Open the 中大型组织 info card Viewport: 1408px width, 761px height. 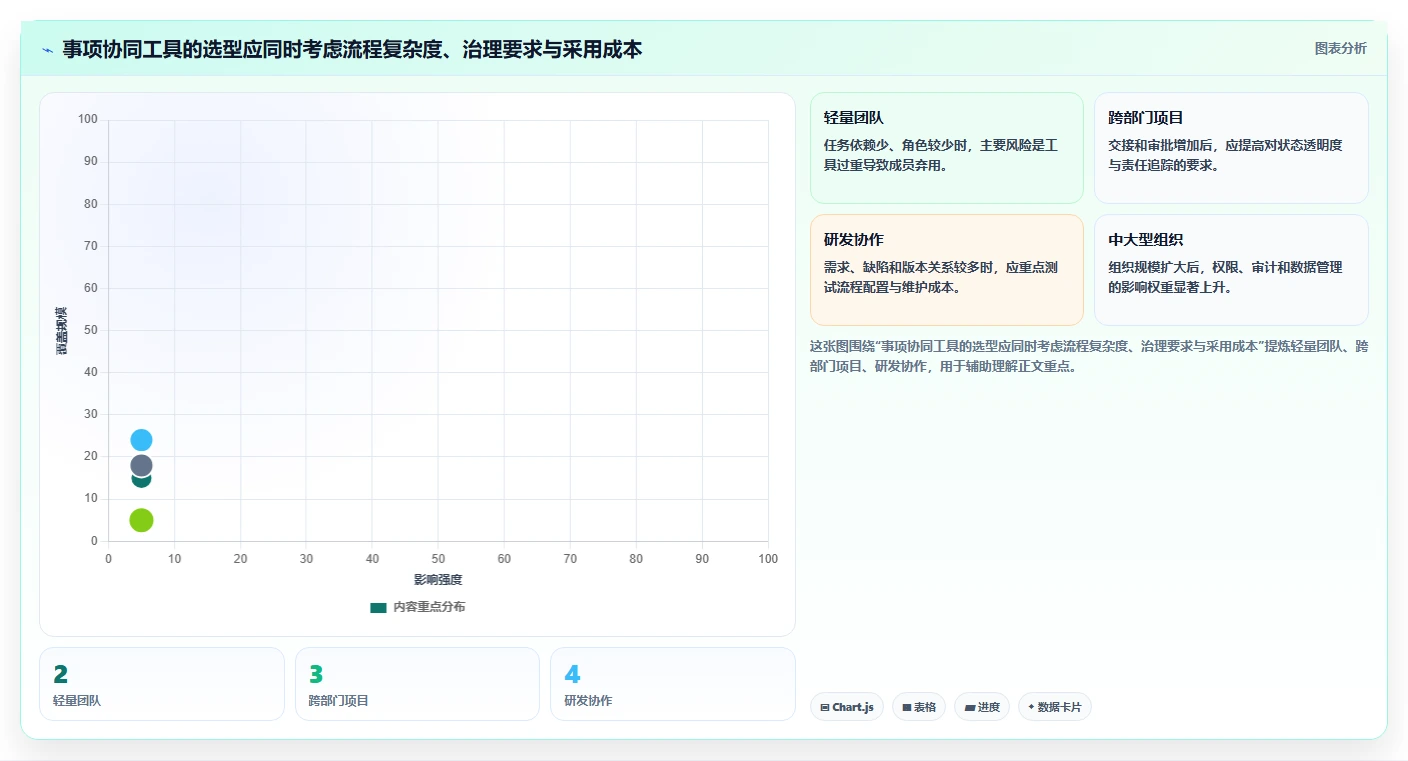click(1231, 270)
